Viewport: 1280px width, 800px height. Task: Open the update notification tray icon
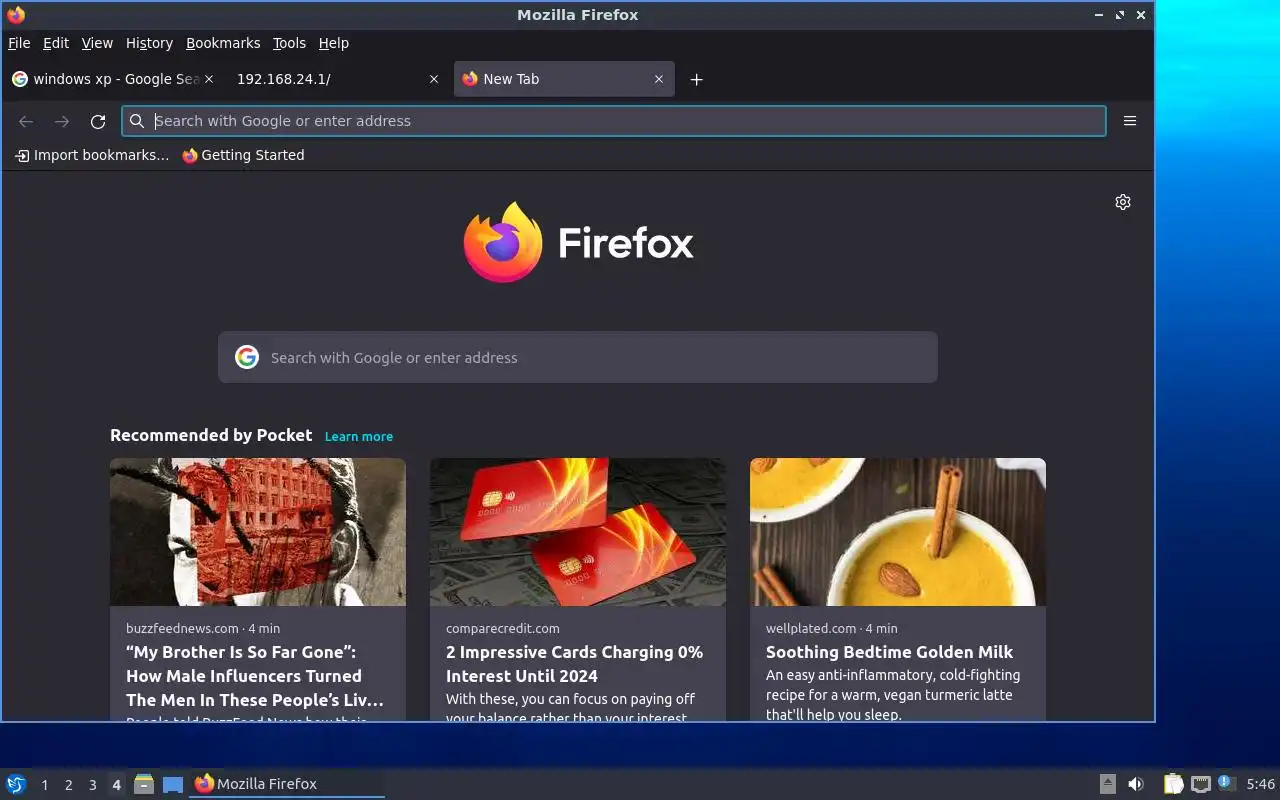(1227, 783)
